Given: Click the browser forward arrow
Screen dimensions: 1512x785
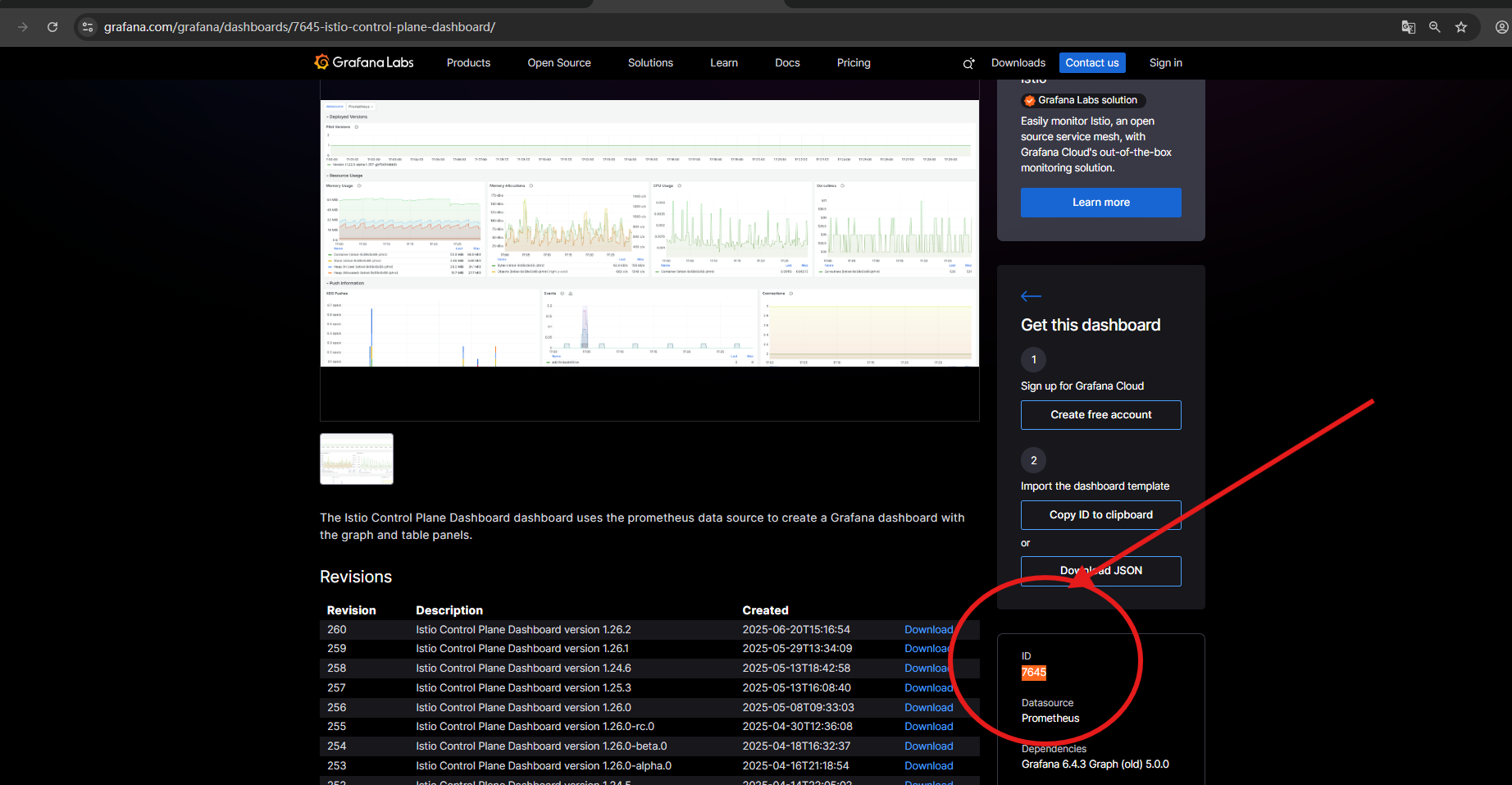Looking at the screenshot, I should pos(23,27).
